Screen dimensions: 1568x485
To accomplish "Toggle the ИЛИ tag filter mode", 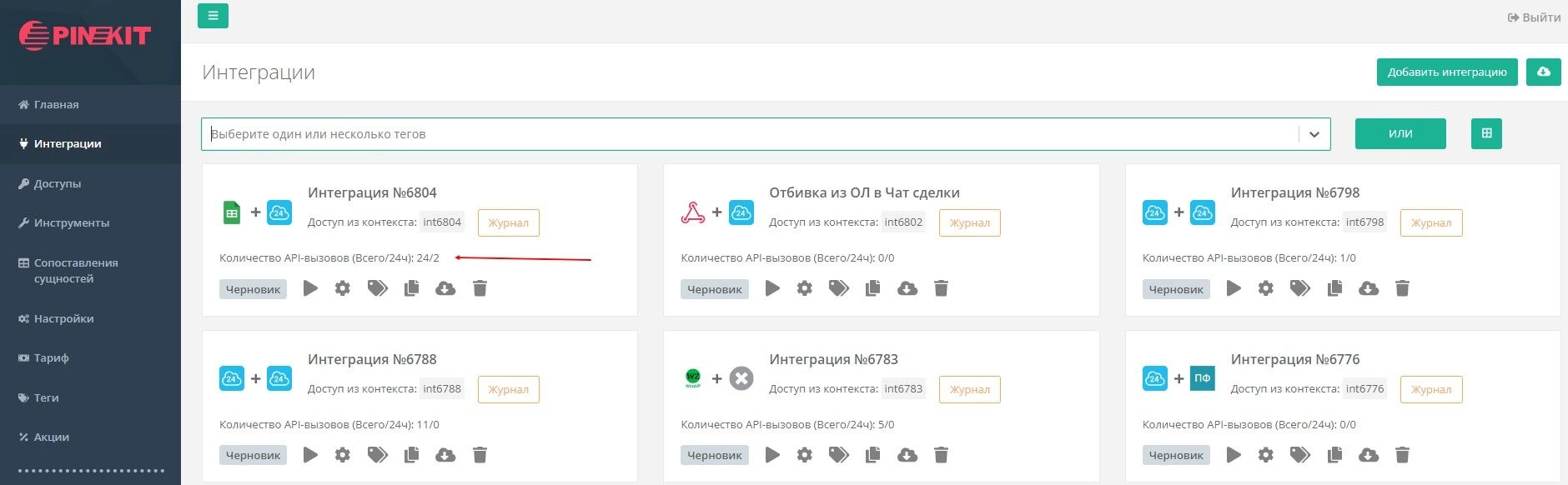I will 1400,133.
